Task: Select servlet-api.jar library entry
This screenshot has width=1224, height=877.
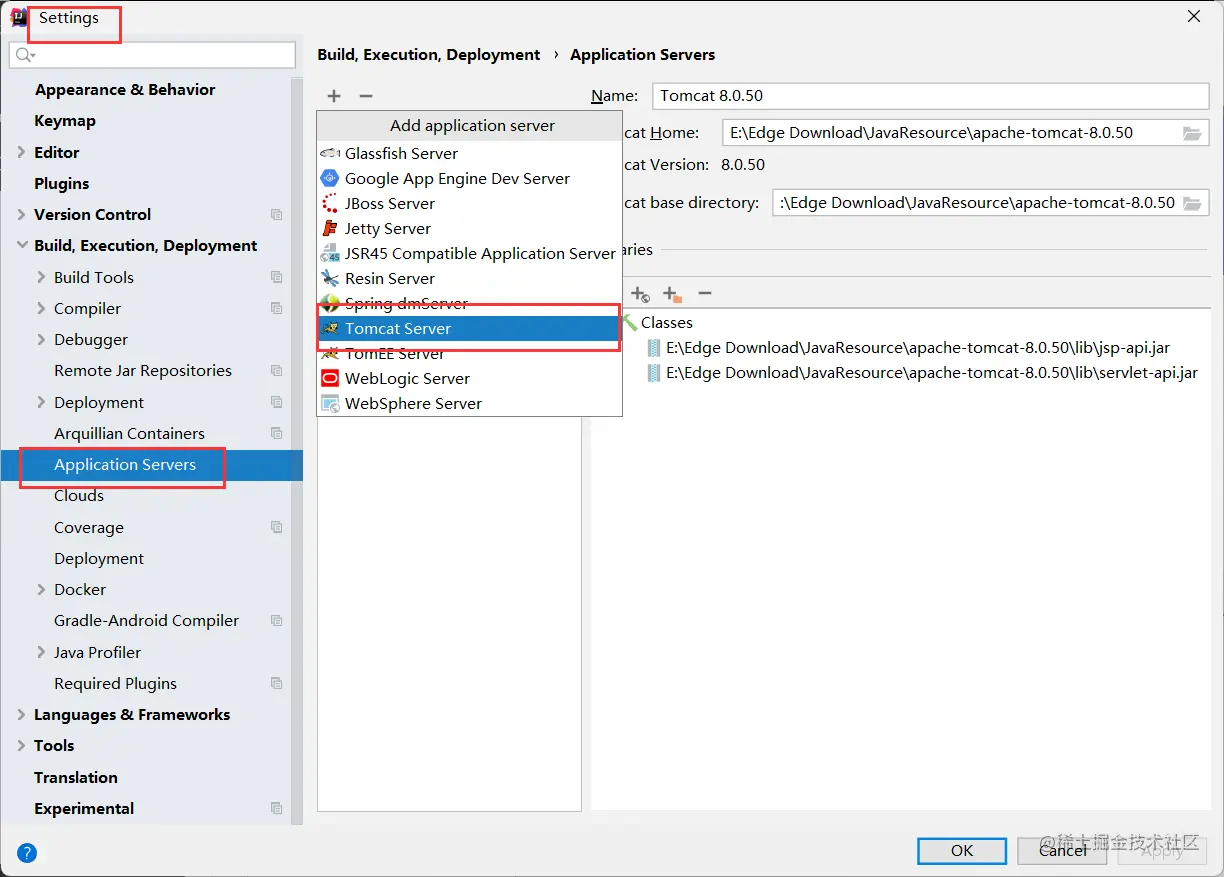Action: tap(922, 373)
